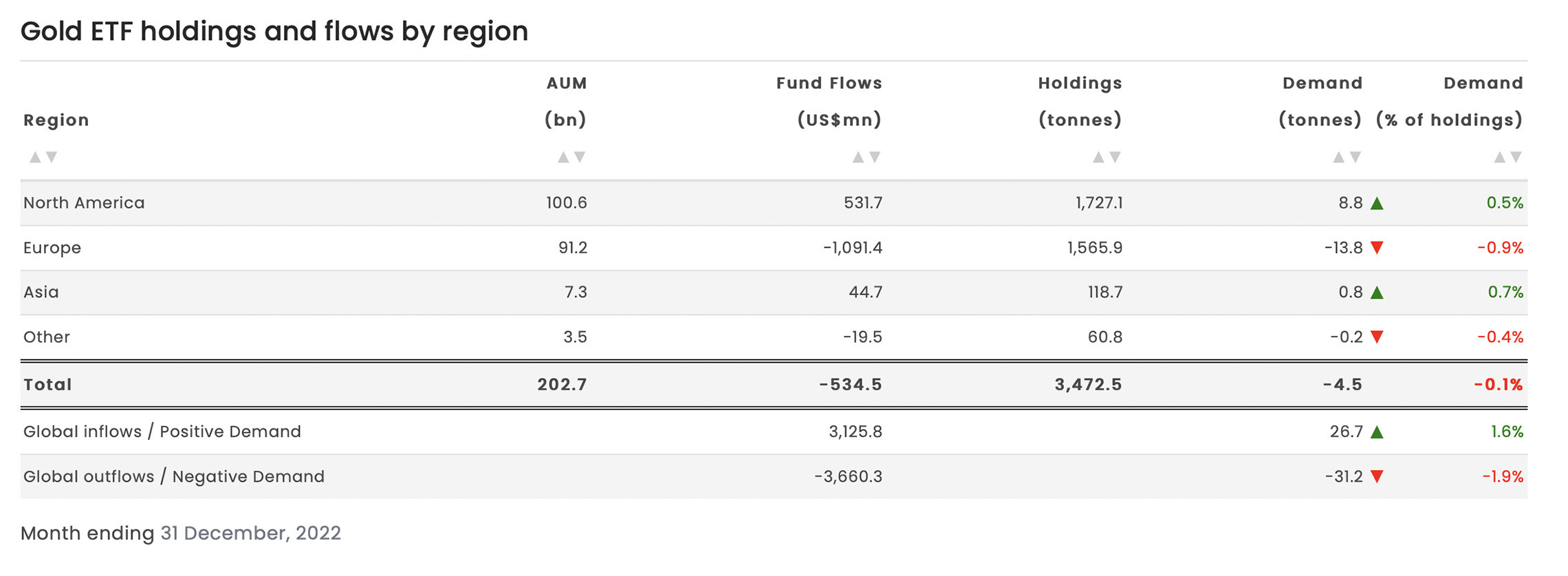1568x576 pixels.
Task: Sort Demand (tonnes) descending with down arrow
Action: point(1355,158)
